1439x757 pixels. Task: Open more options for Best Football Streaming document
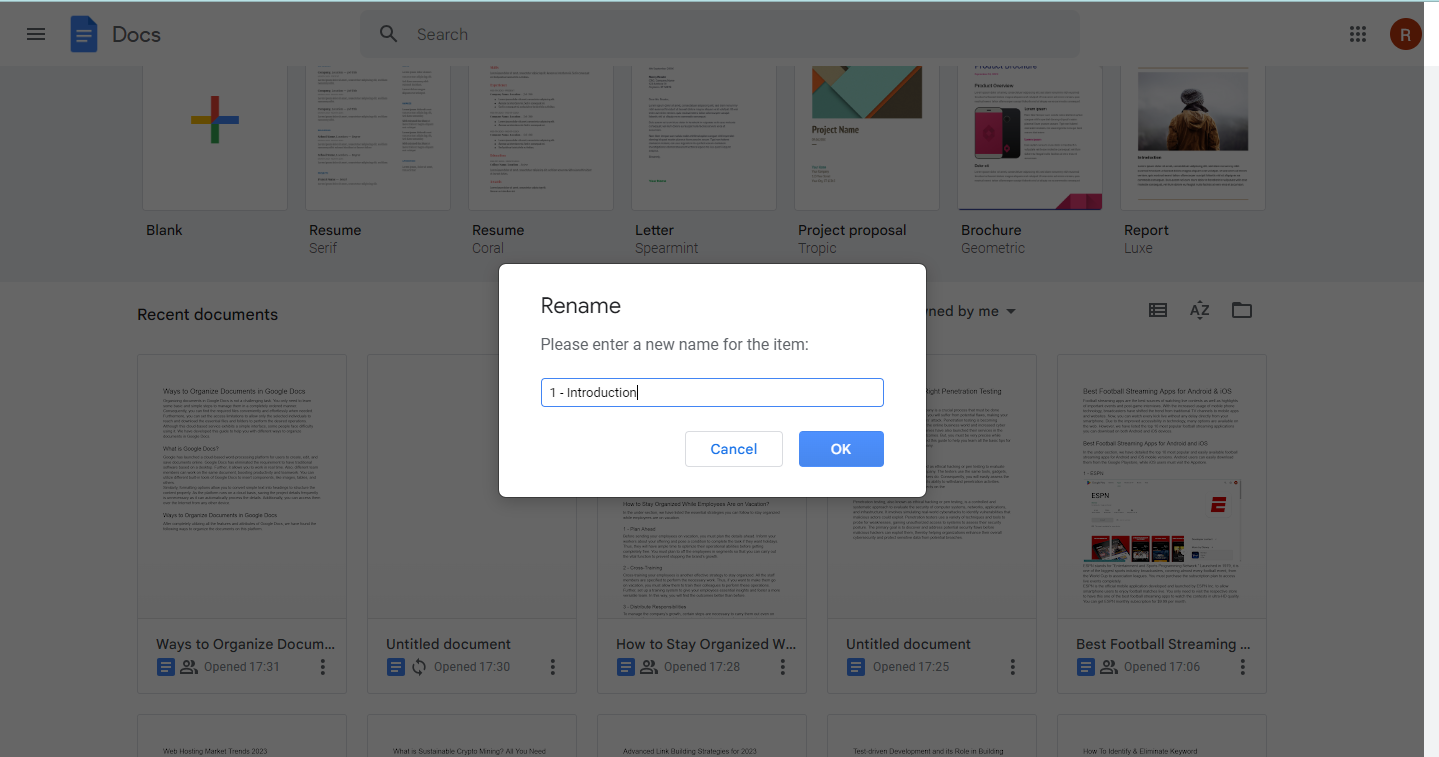1243,667
